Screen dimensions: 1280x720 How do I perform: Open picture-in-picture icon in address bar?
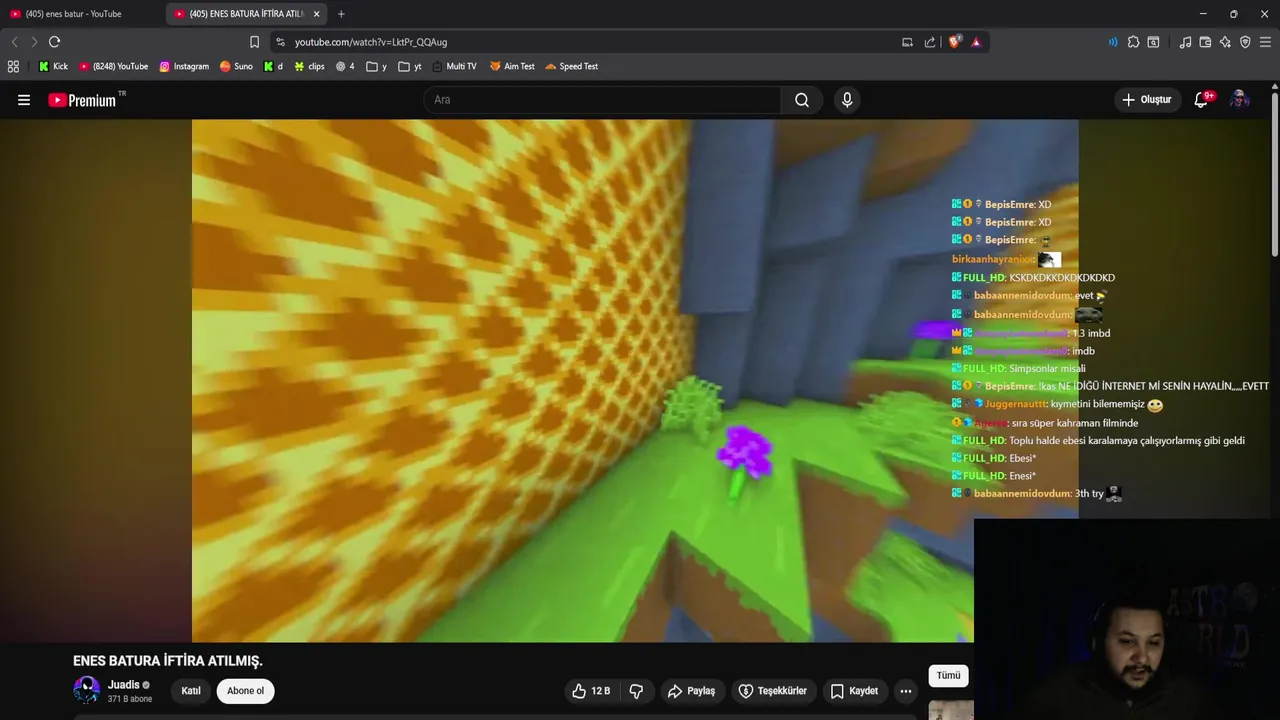(x=907, y=42)
